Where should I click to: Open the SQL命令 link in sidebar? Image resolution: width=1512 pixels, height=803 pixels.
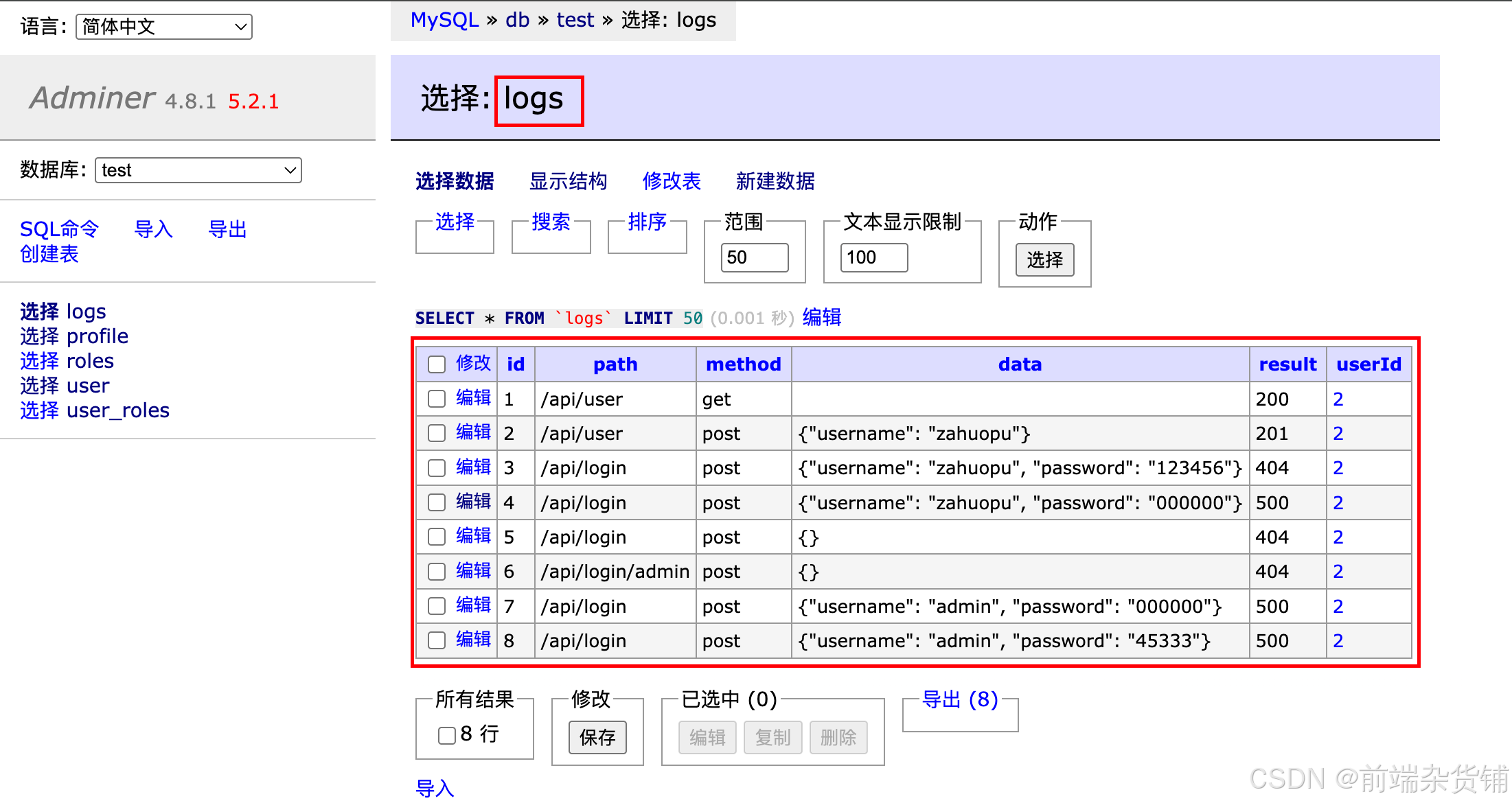[x=59, y=229]
